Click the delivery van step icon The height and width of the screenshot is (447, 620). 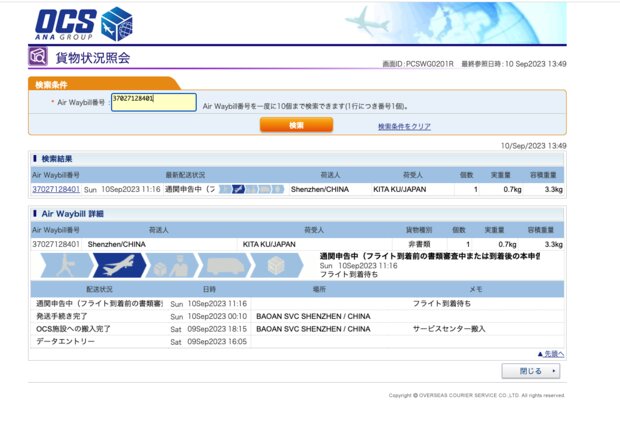click(x=224, y=265)
